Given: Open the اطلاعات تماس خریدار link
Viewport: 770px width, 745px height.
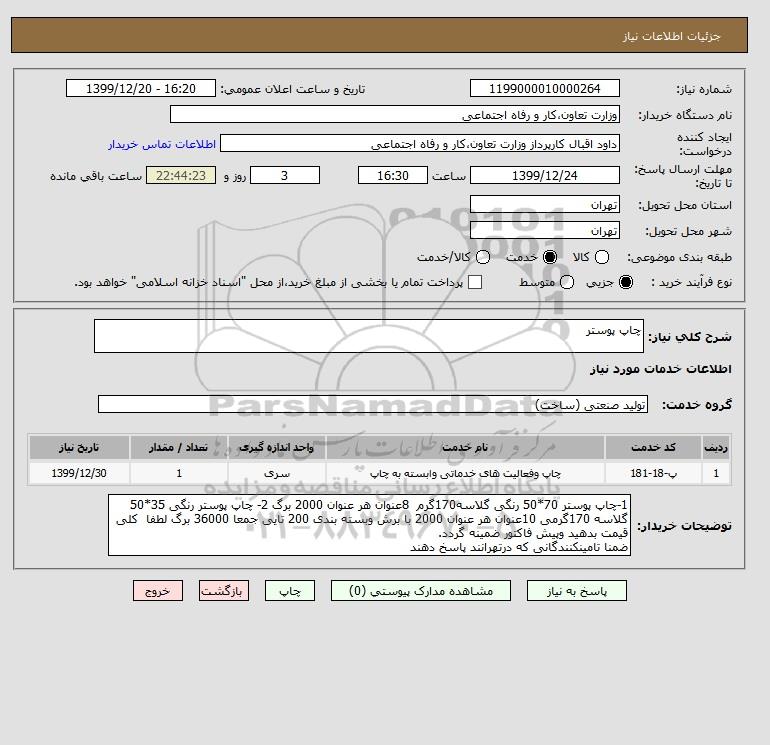Looking at the screenshot, I should [x=162, y=144].
